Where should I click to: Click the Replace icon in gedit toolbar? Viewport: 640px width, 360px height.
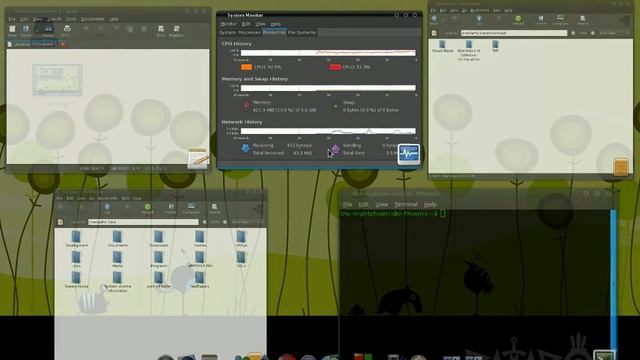(176, 29)
